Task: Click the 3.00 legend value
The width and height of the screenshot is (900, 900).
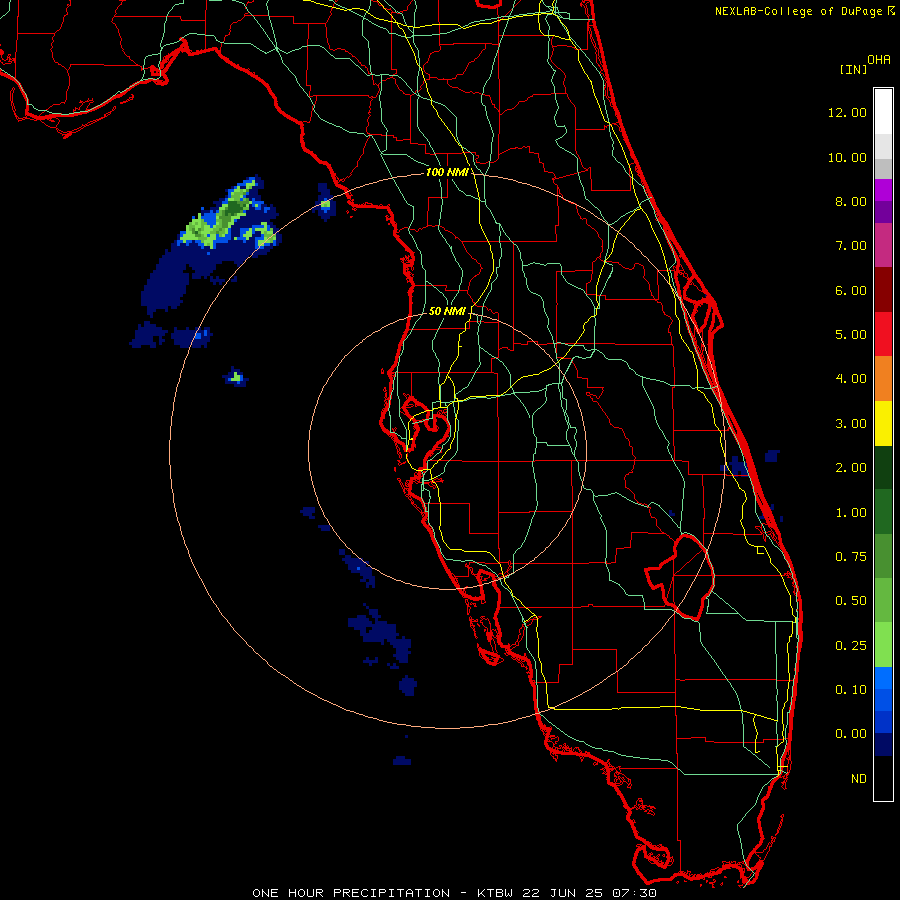Action: (x=851, y=424)
